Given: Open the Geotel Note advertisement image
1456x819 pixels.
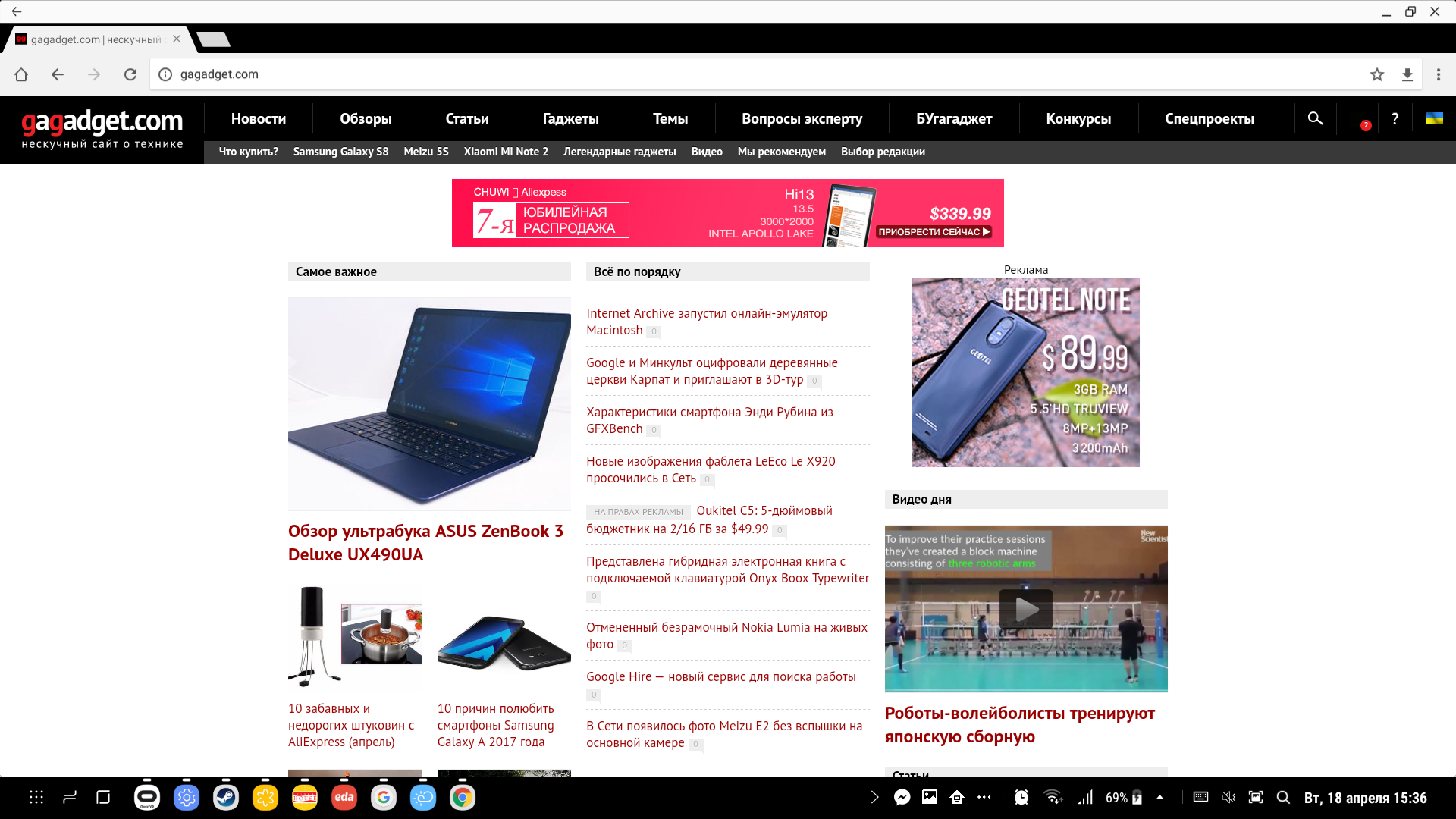Looking at the screenshot, I should pos(1025,372).
